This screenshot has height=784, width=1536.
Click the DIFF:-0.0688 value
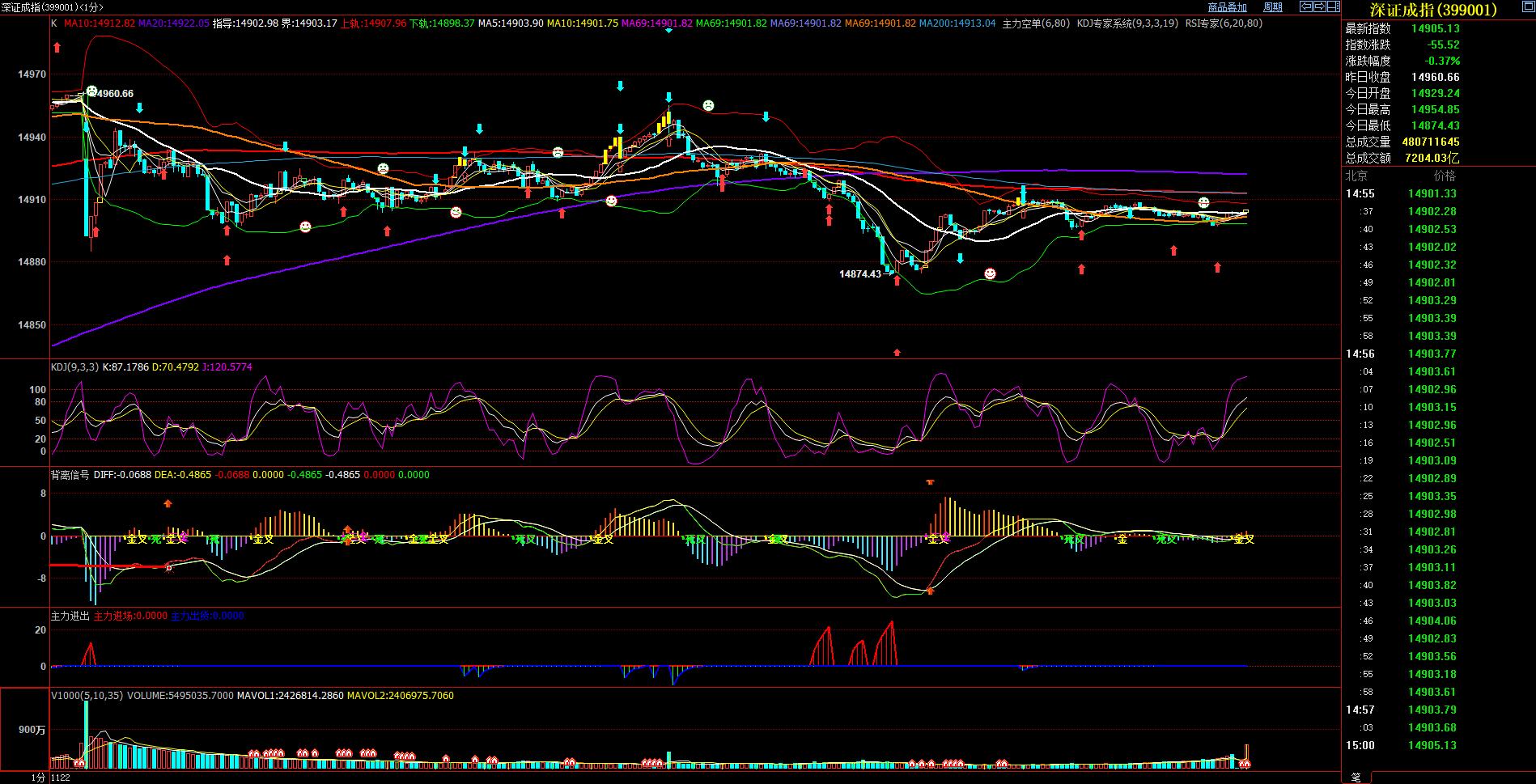click(123, 475)
